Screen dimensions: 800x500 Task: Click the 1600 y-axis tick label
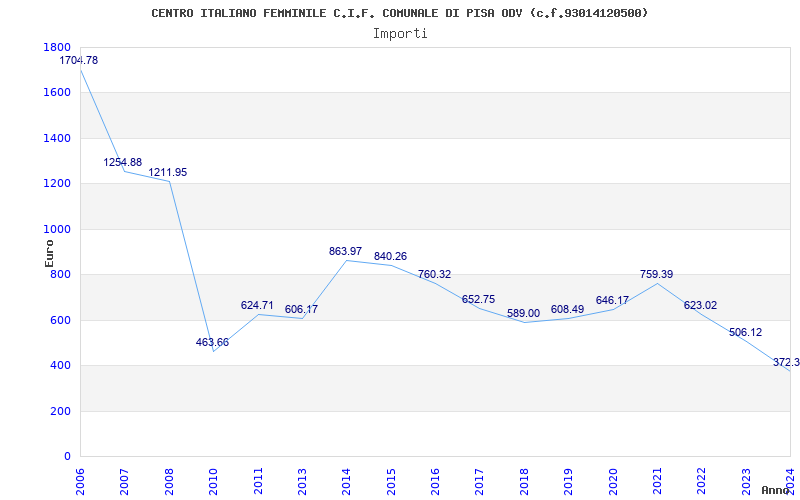57,93
